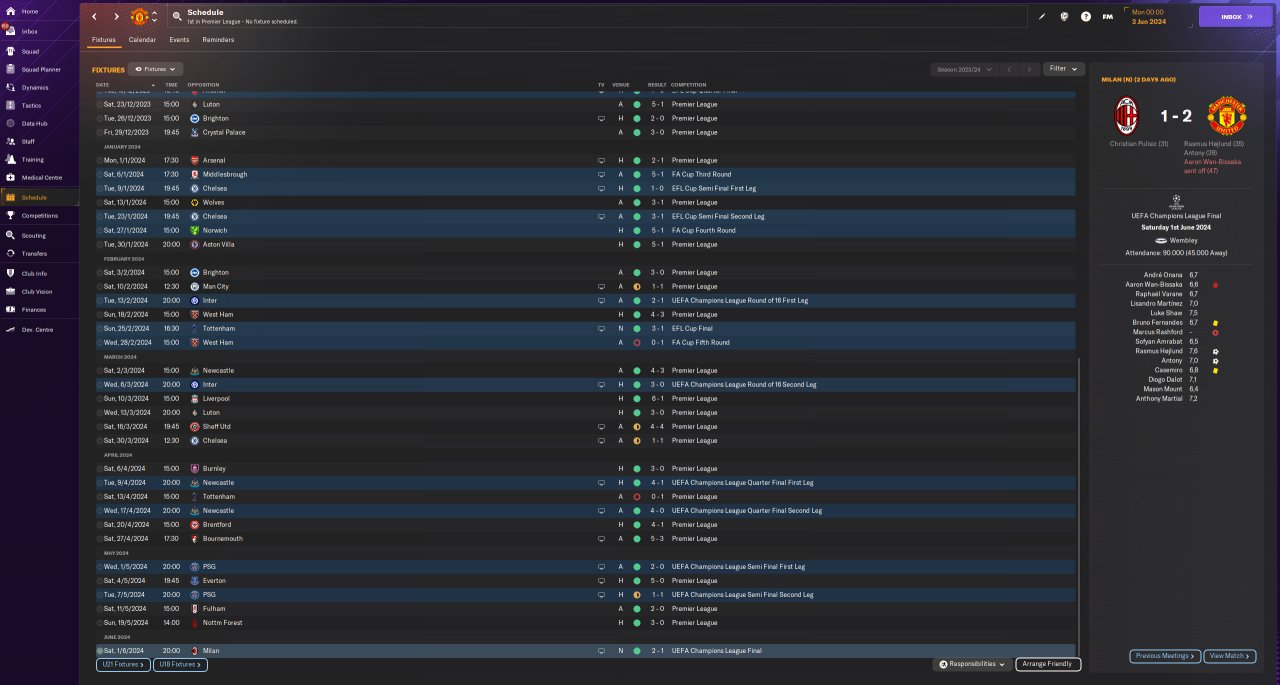Open the Dynamics section icon
1280x685 pixels.
10,87
